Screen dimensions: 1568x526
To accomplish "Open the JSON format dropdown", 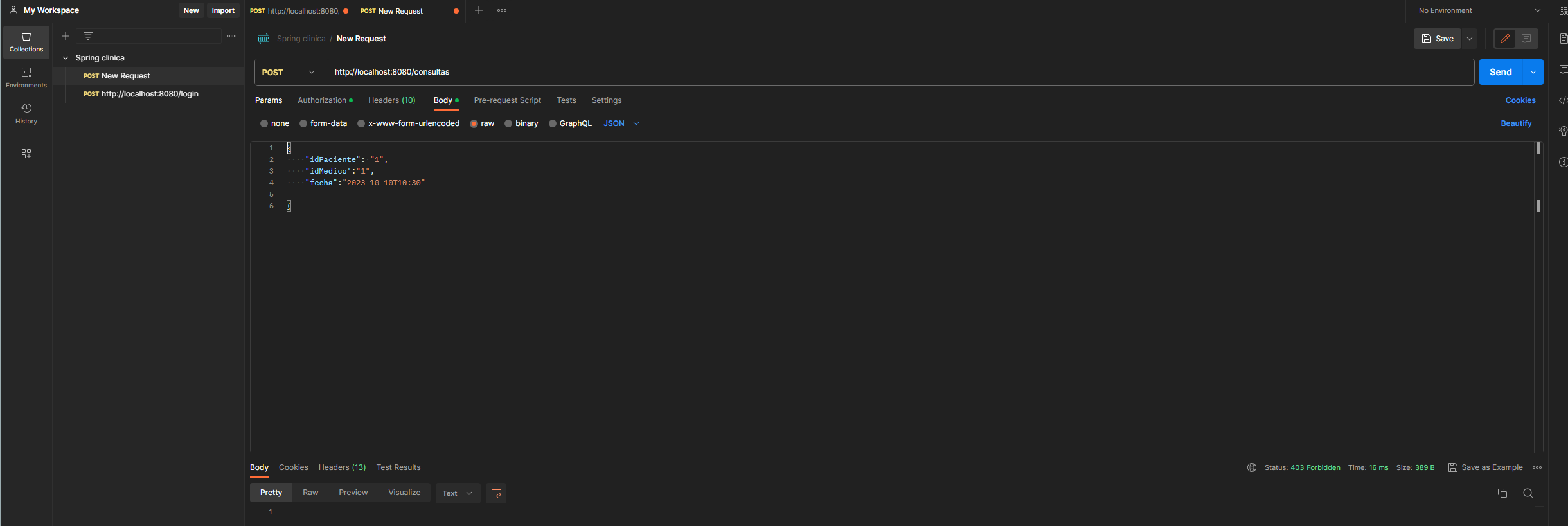I will click(x=621, y=123).
